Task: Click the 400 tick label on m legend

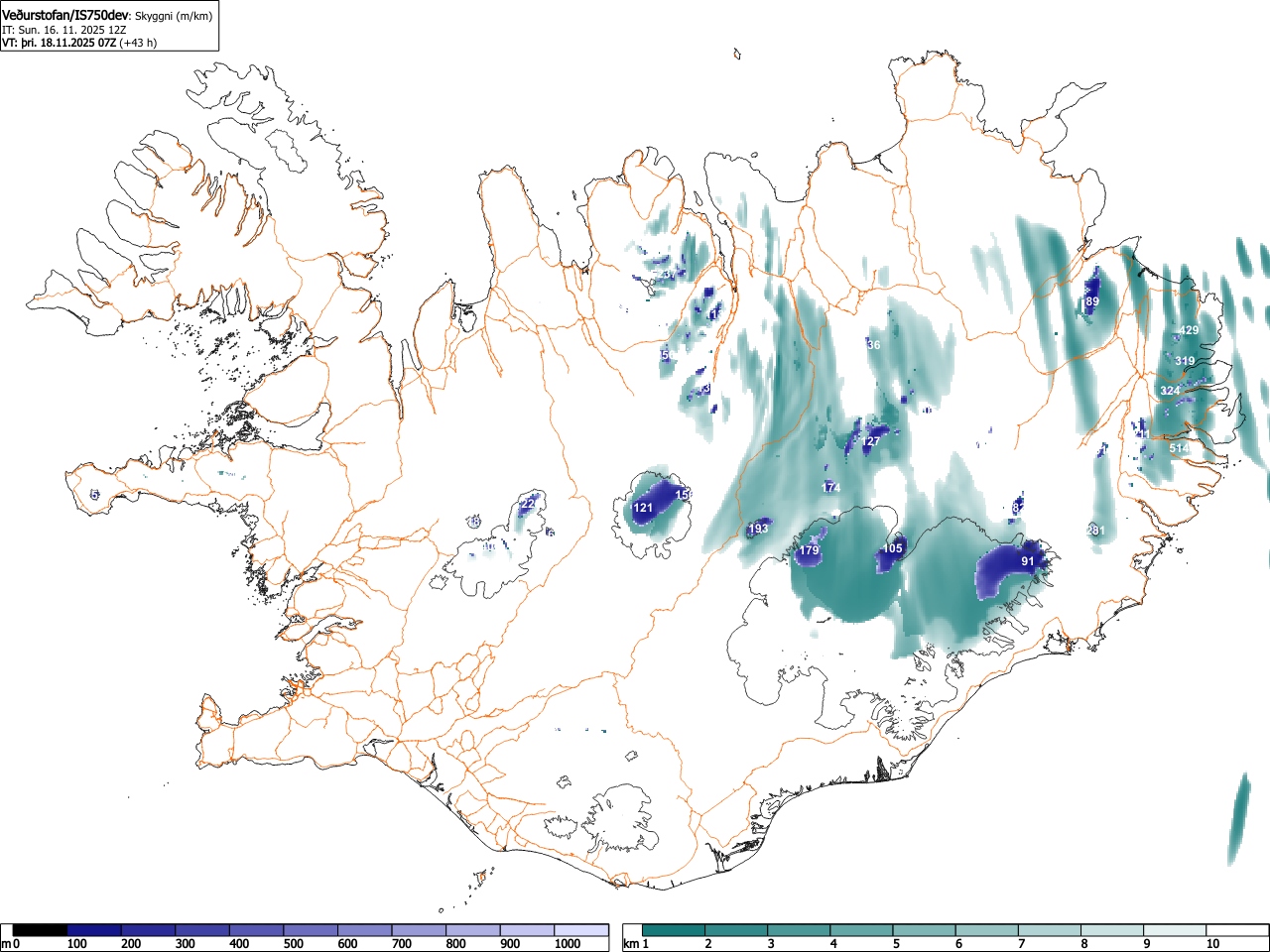Action: point(239,944)
